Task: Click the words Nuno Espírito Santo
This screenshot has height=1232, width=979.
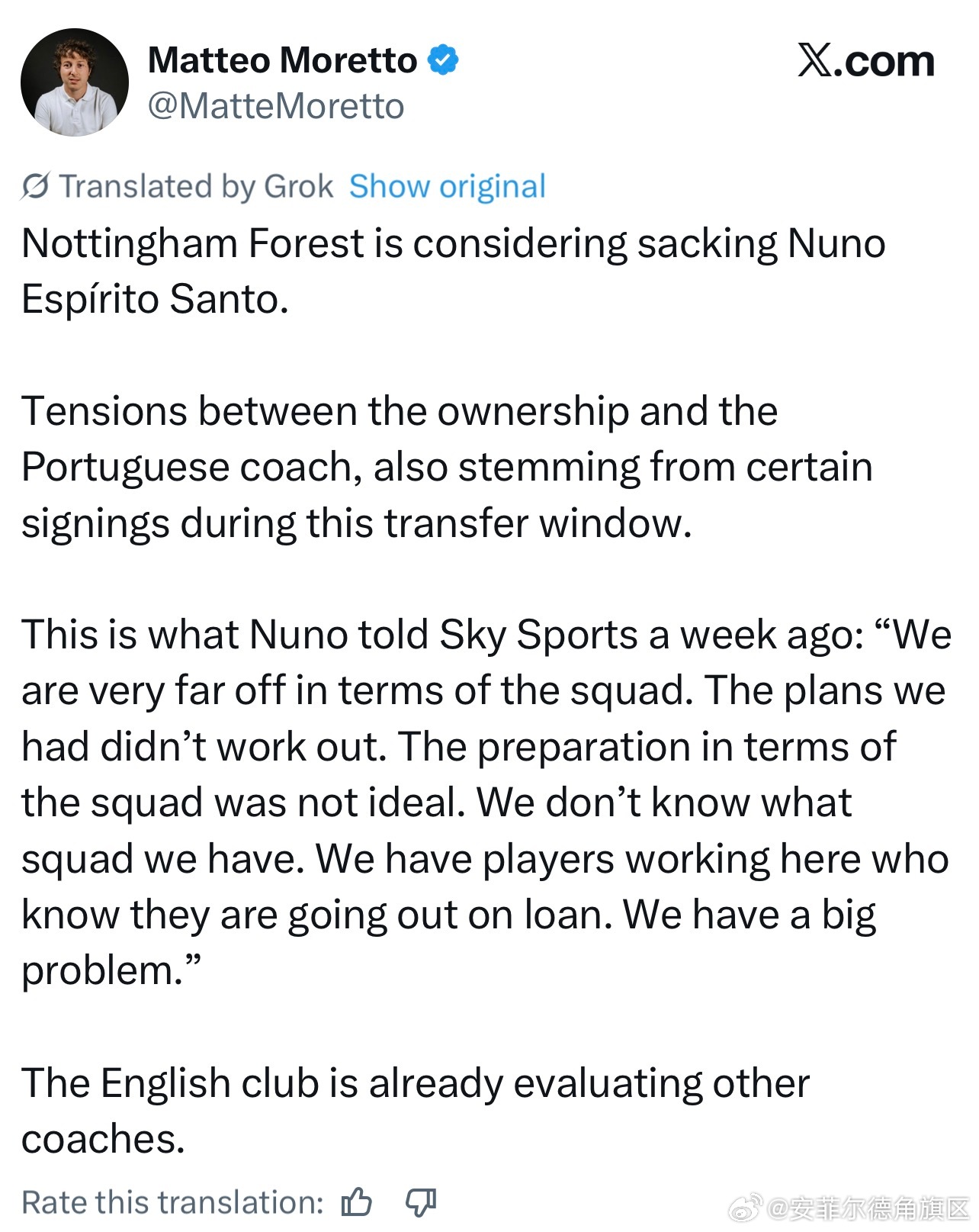Action: point(454,271)
